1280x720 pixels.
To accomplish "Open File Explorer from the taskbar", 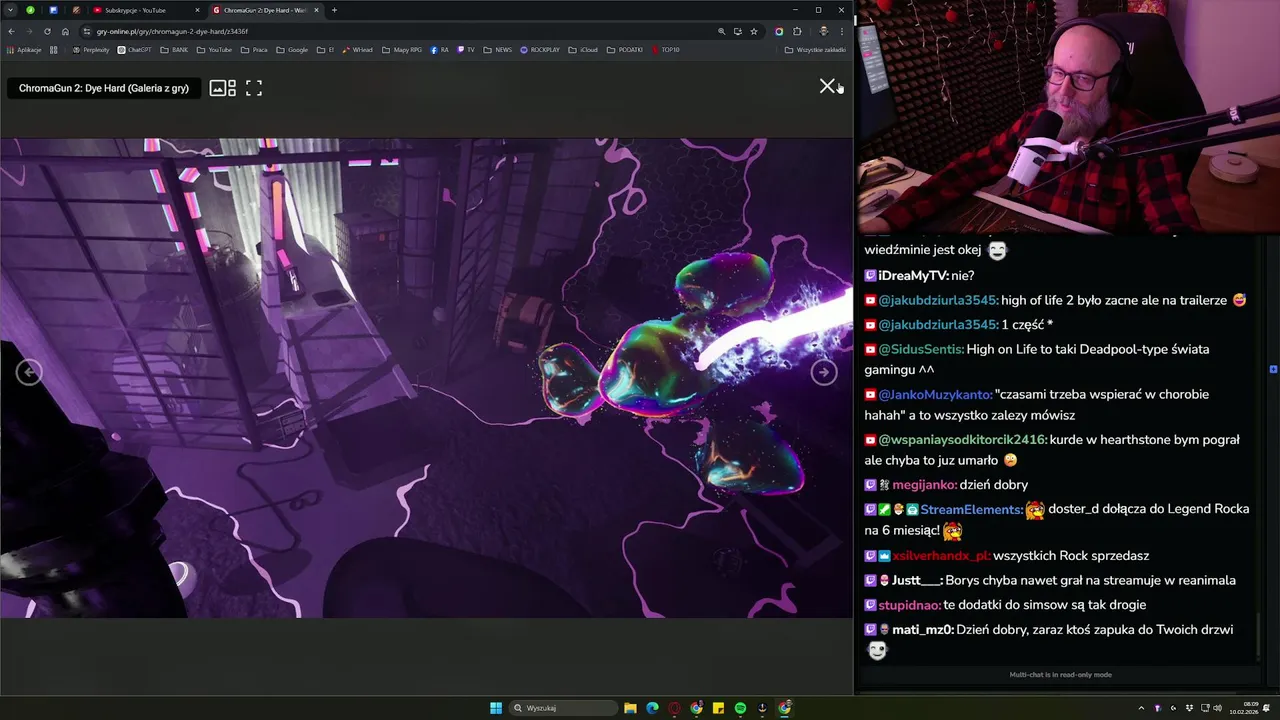I will click(630, 708).
